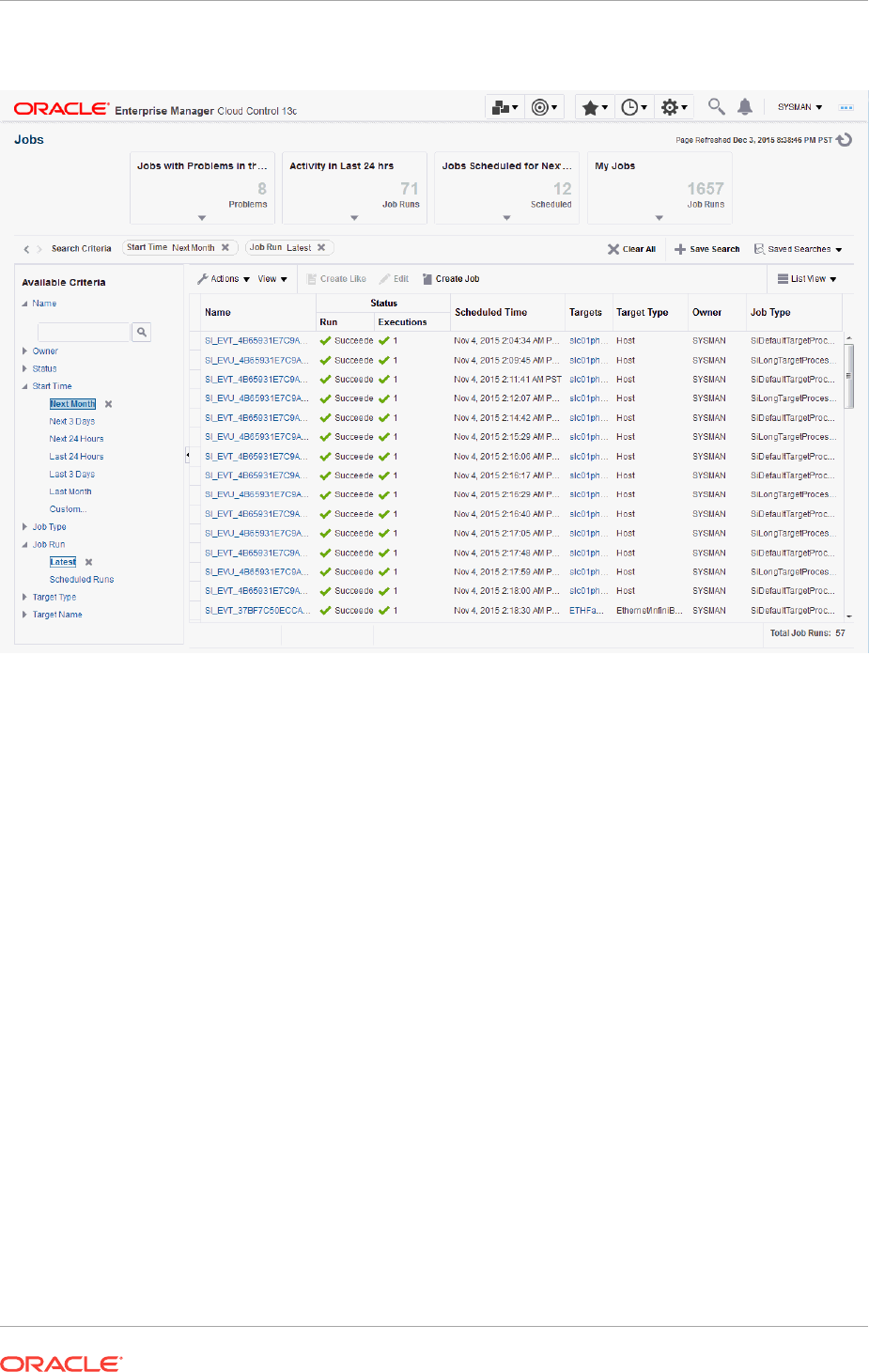
Task: Click the Name filter search icon
Action: pos(142,332)
